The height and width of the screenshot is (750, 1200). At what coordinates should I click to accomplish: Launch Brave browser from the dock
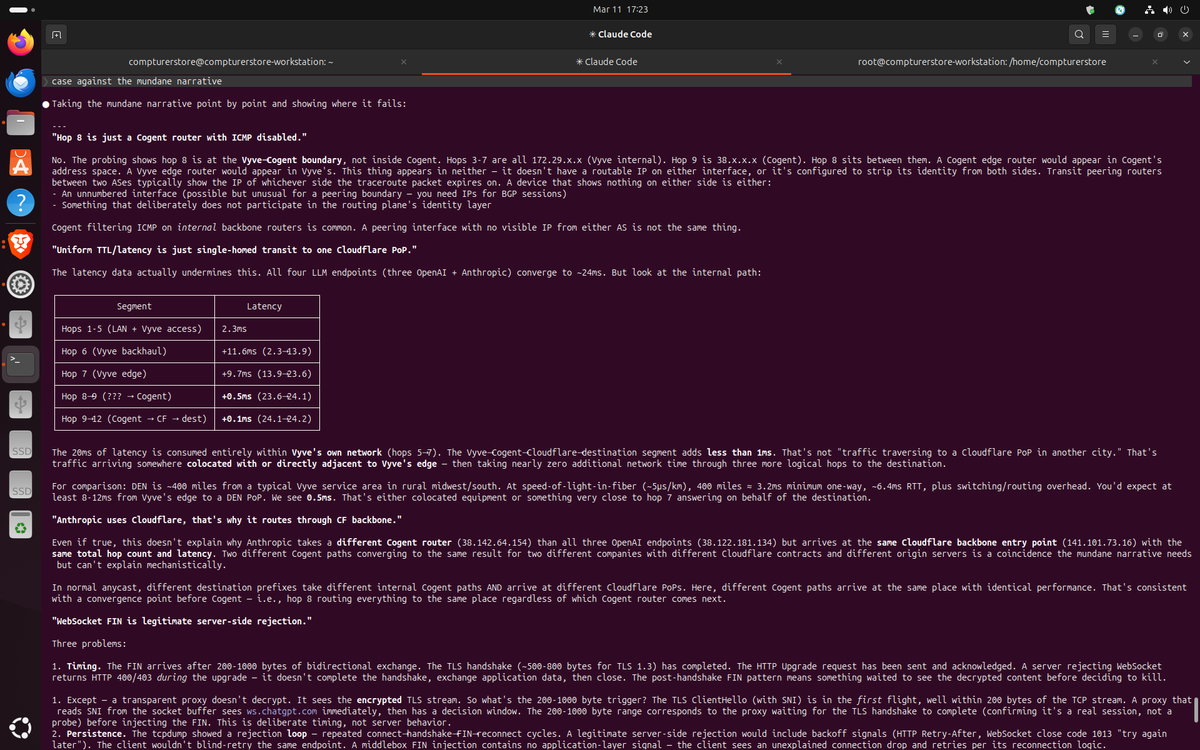(21, 243)
